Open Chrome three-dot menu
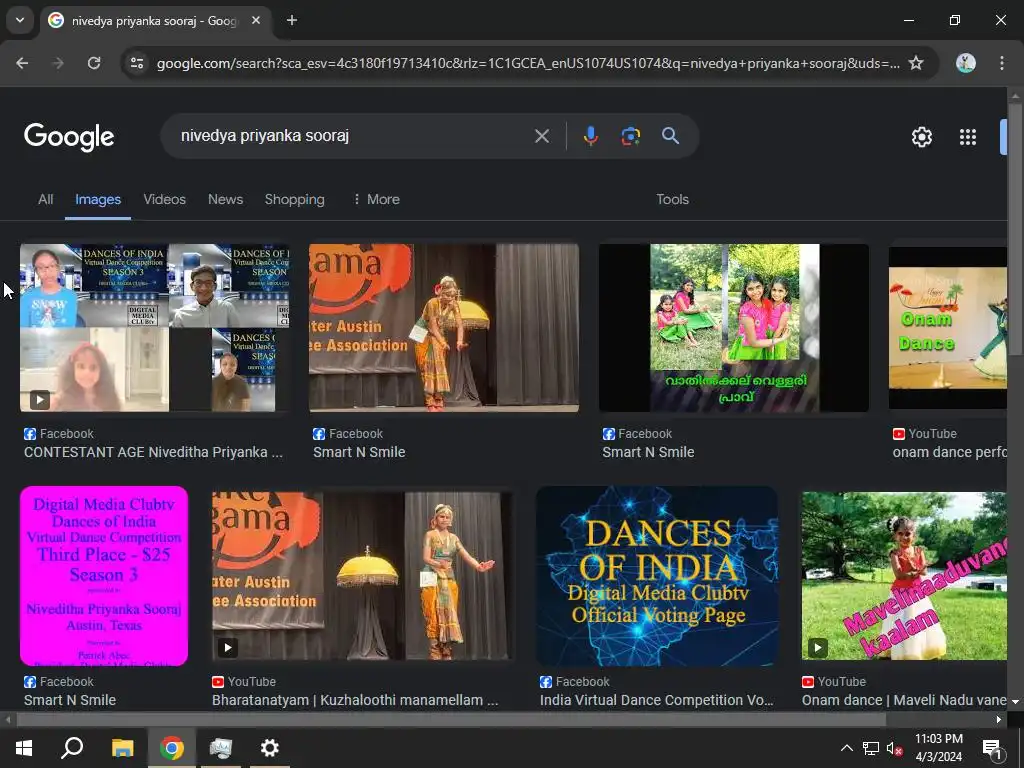Image resolution: width=1024 pixels, height=768 pixels. click(x=1002, y=63)
